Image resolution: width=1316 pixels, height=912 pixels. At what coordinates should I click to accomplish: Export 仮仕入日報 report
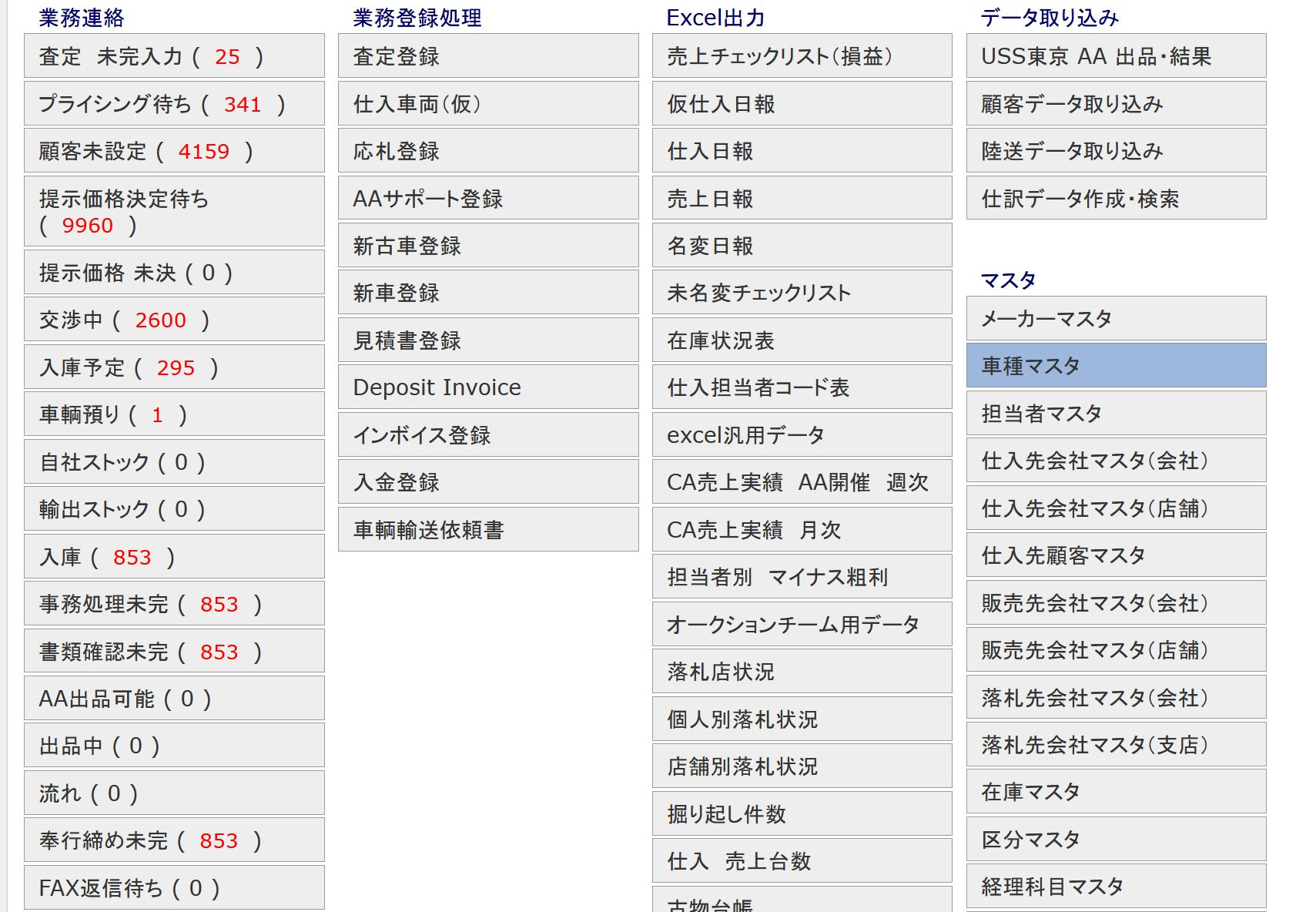click(802, 103)
